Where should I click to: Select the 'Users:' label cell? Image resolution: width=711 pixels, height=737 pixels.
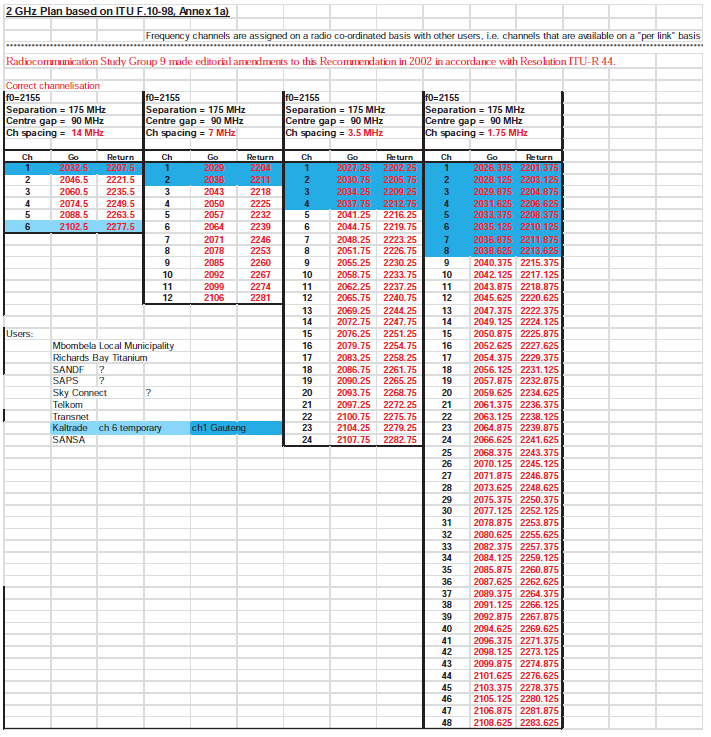coord(20,334)
